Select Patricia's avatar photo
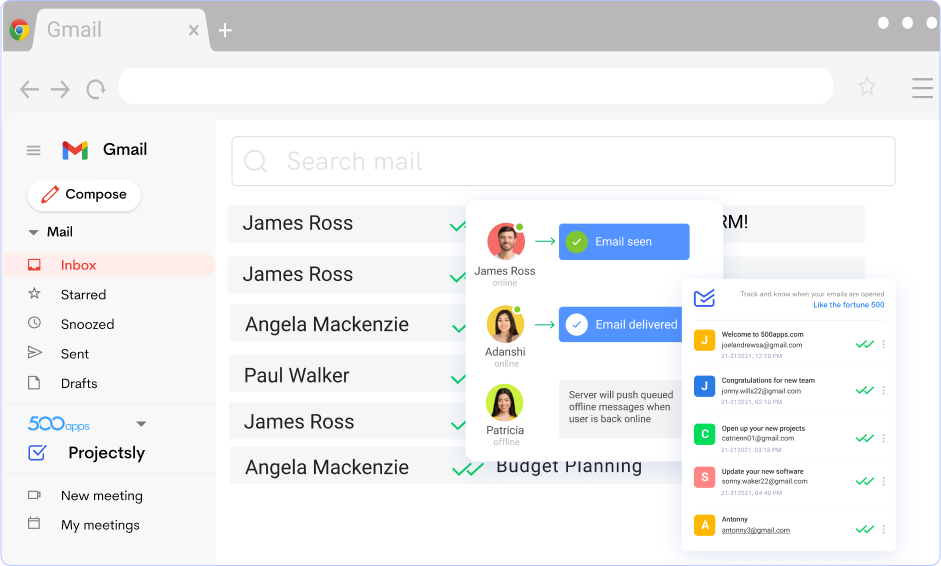 (x=505, y=402)
